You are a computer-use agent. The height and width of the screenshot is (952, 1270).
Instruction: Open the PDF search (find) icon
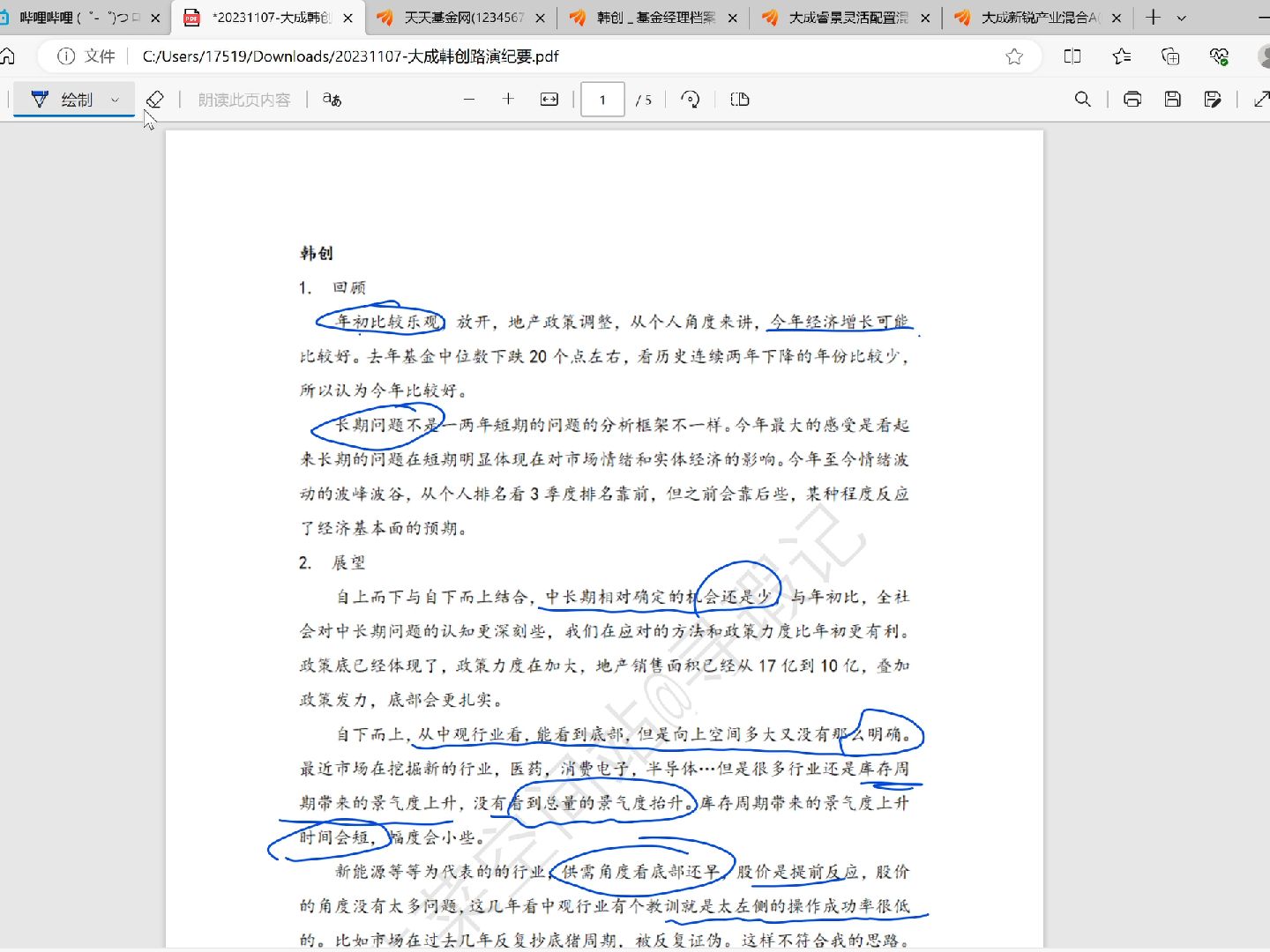1083,100
